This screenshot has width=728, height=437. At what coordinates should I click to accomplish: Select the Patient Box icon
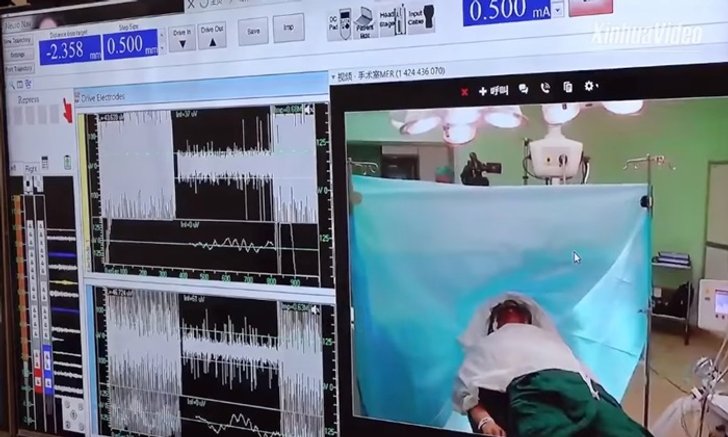point(366,19)
